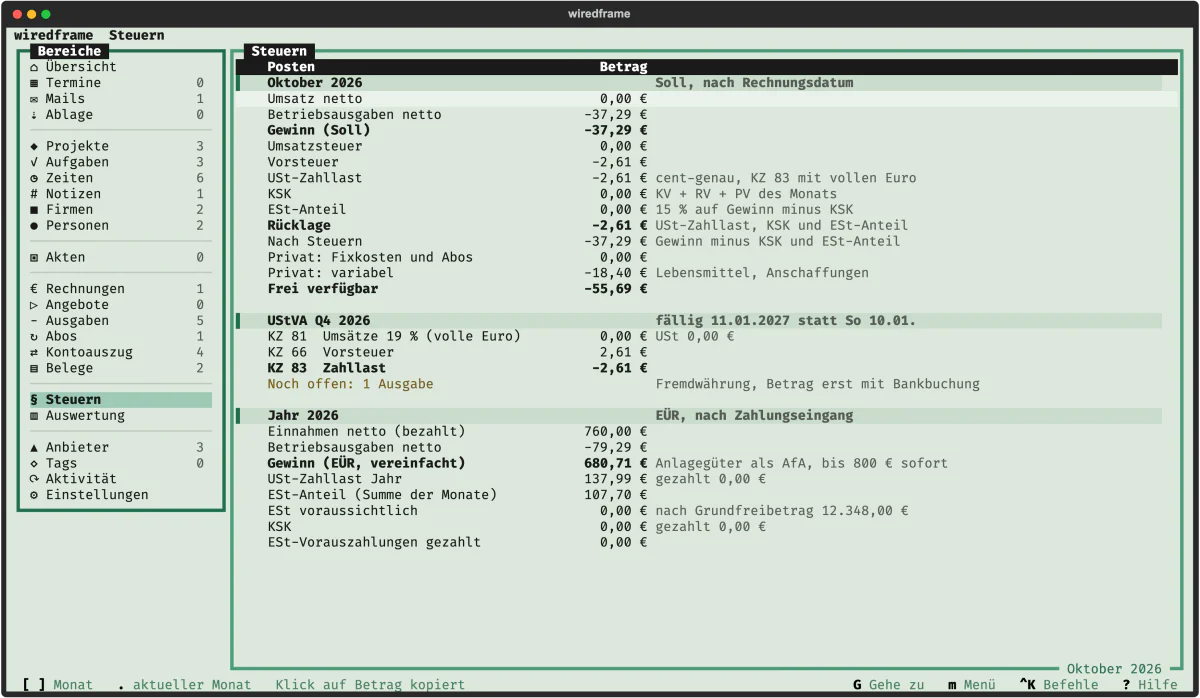This screenshot has height=698, width=1200.
Task: Select the Jahr 2026 section header
Action: [699, 416]
